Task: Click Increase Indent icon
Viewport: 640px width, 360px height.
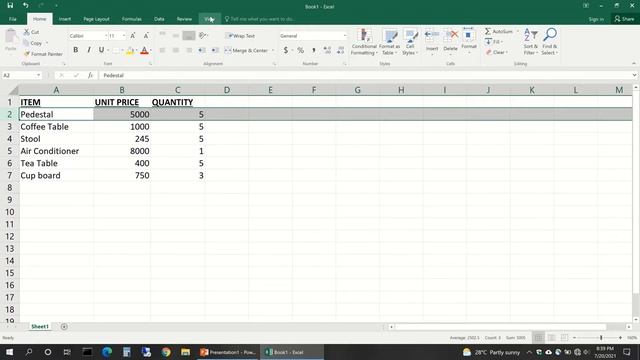Action: [x=215, y=50]
